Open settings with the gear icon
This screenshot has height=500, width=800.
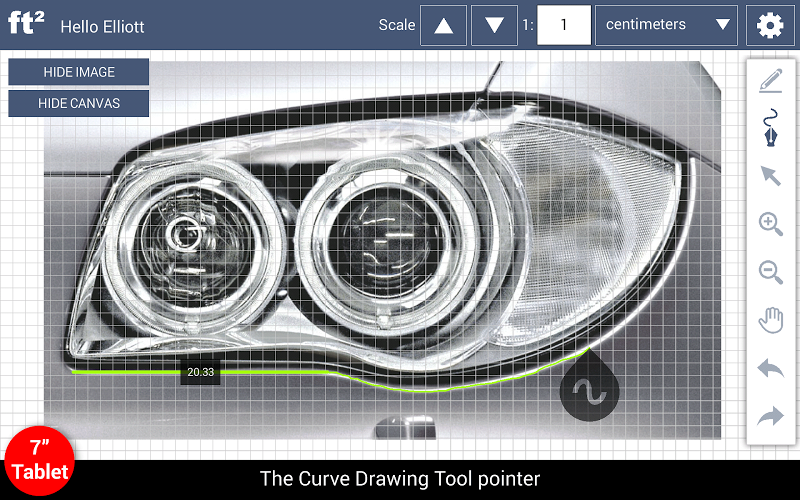click(x=769, y=25)
